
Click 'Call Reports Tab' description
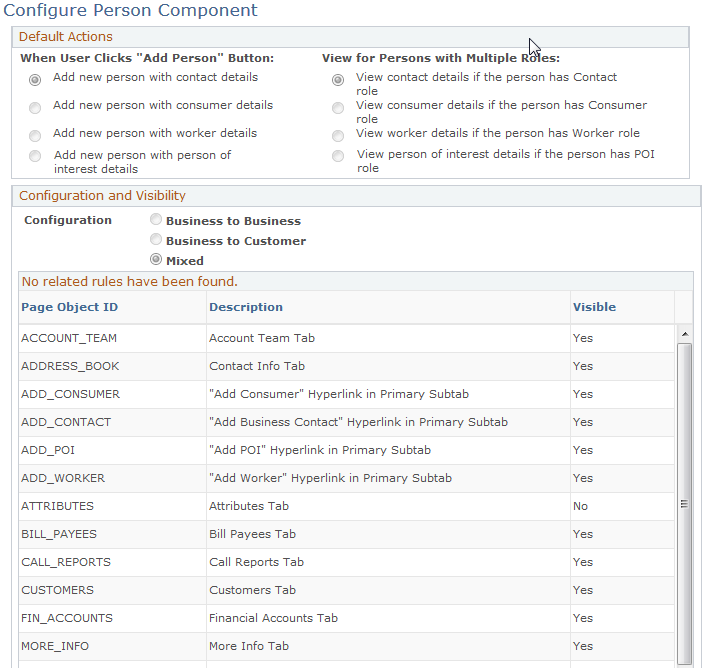tap(257, 562)
